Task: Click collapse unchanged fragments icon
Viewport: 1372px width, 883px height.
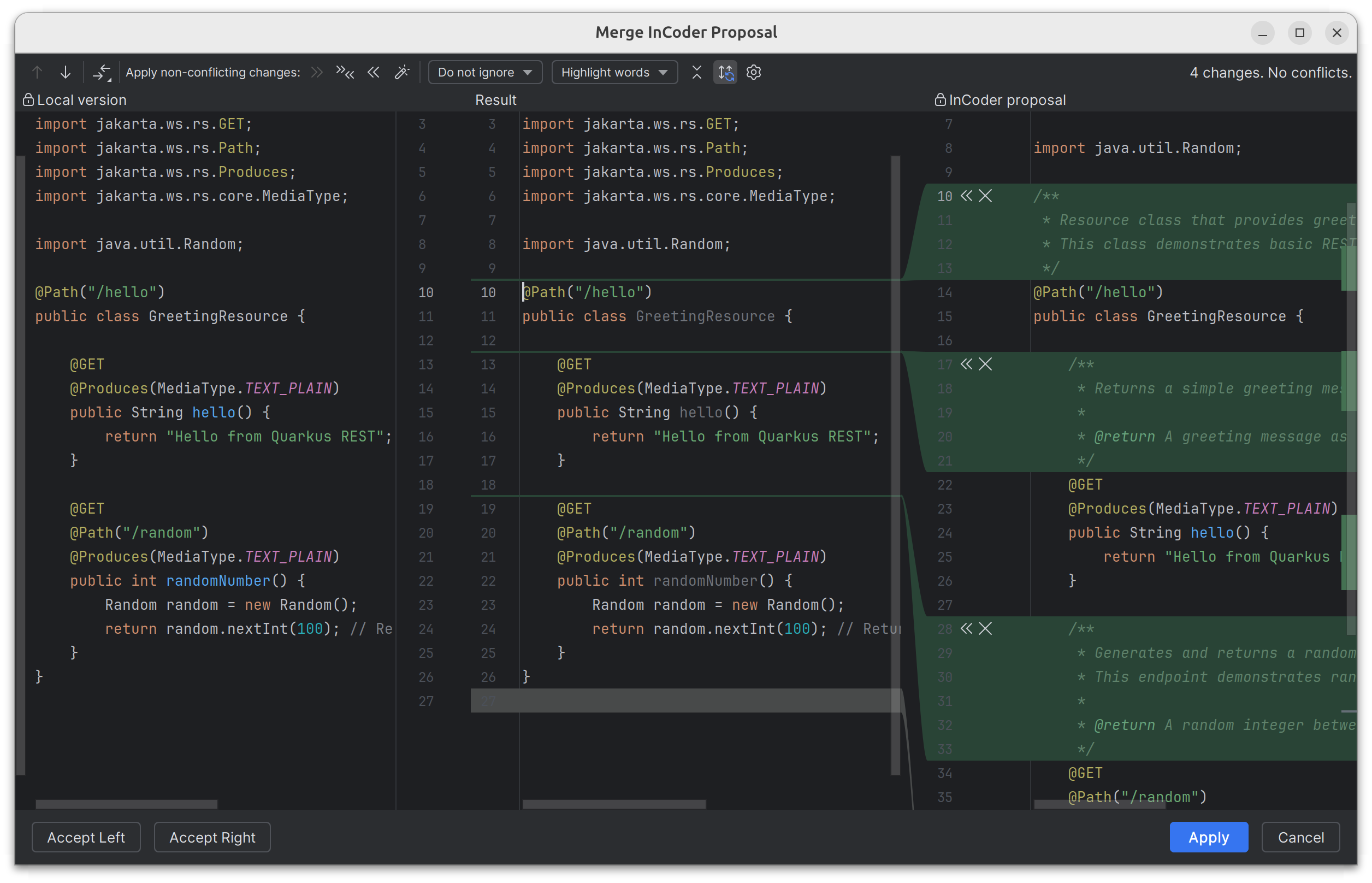Action: tap(696, 72)
